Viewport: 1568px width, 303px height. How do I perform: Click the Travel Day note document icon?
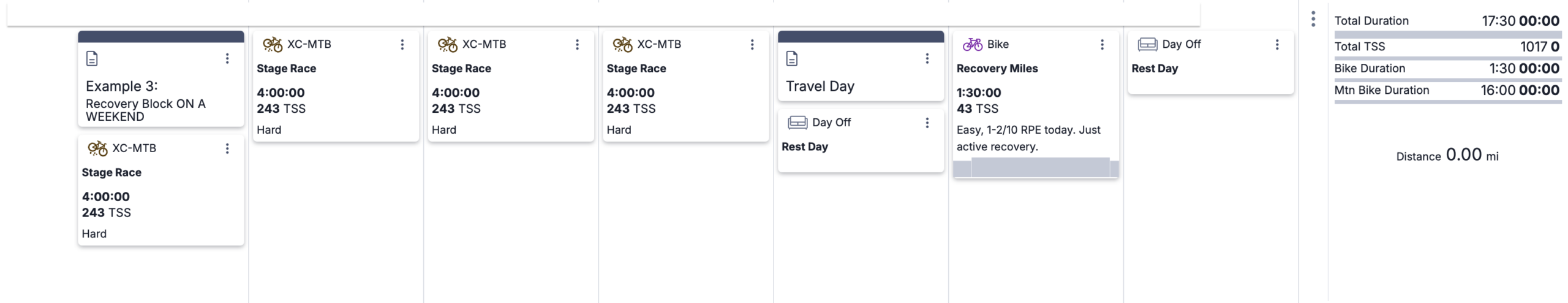coord(792,58)
